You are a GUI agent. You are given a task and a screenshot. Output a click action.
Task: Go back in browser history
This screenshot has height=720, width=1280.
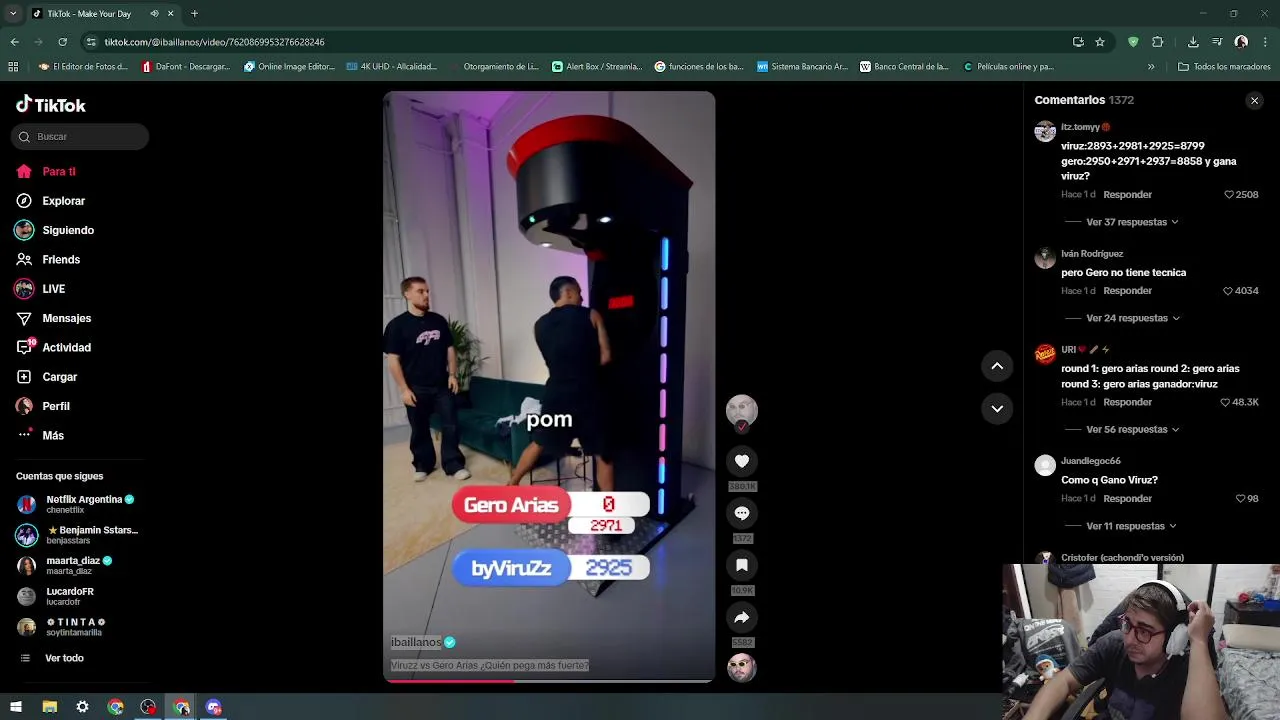coord(14,42)
